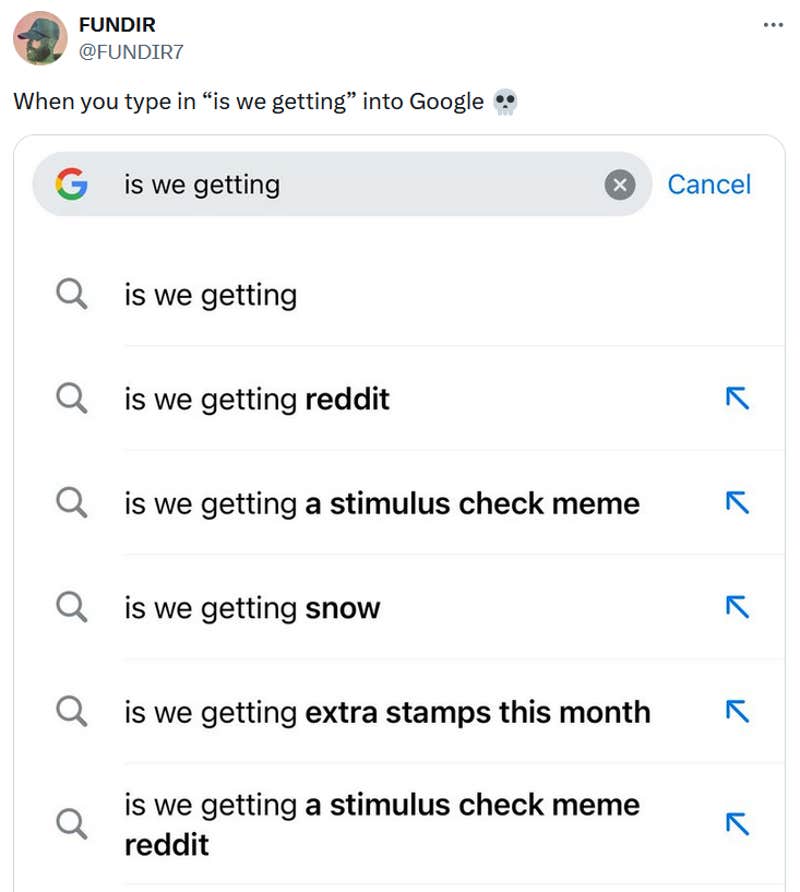Clear the search field with the X icon
Viewport: 800px width, 892px height.
[x=619, y=184]
